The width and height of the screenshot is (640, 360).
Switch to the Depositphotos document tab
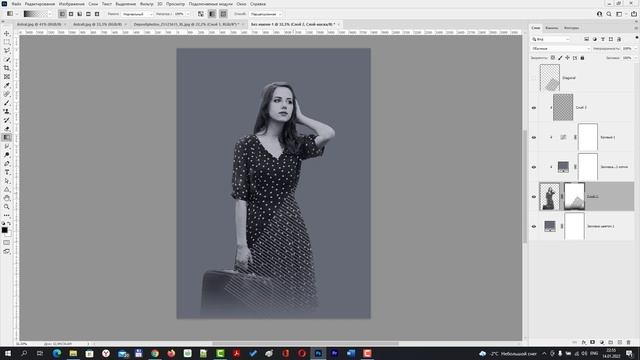pyautogui.click(x=186, y=24)
